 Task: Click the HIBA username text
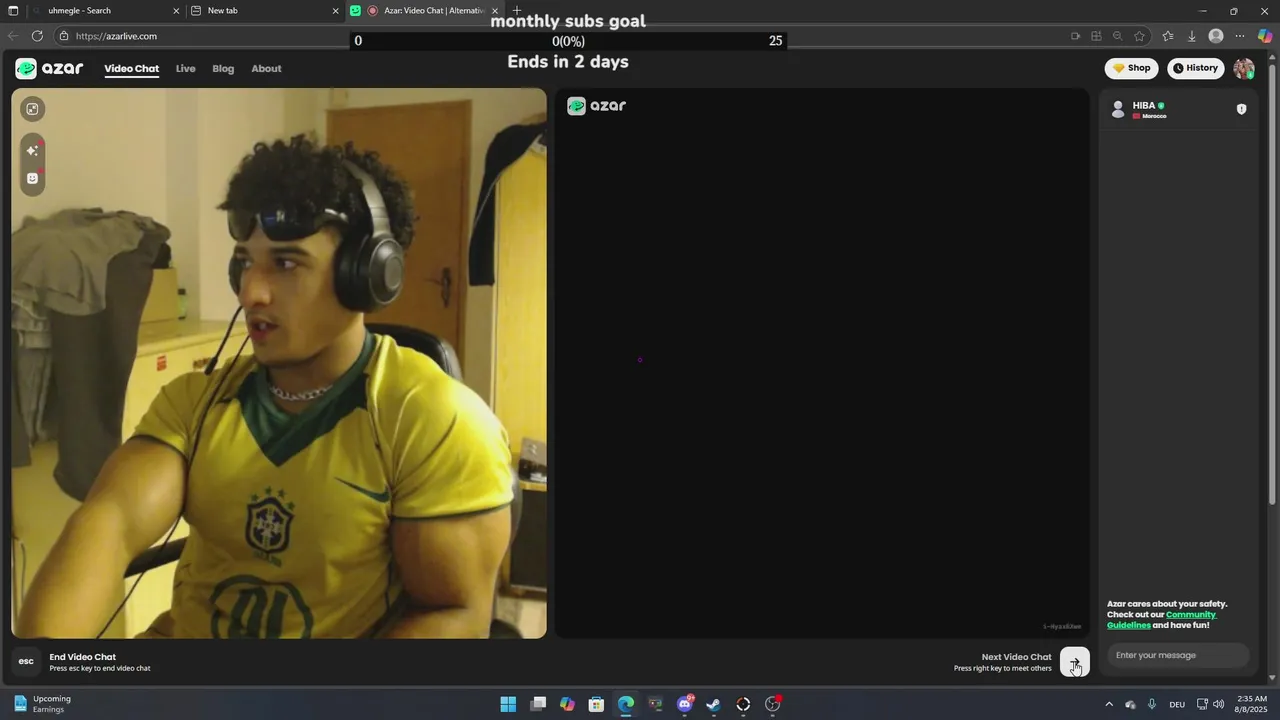point(1143,105)
